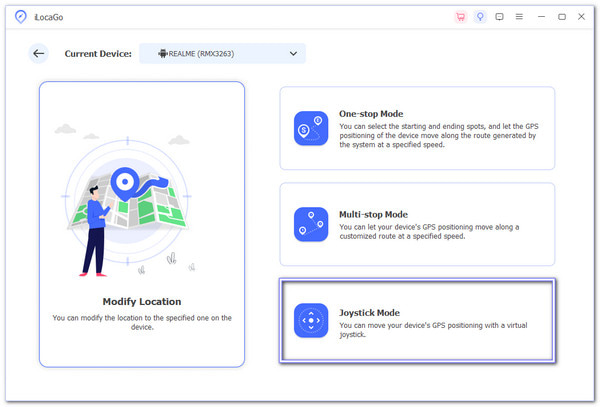Click the Modify Location description text
The width and height of the screenshot is (600, 407).
pyautogui.click(x=142, y=322)
